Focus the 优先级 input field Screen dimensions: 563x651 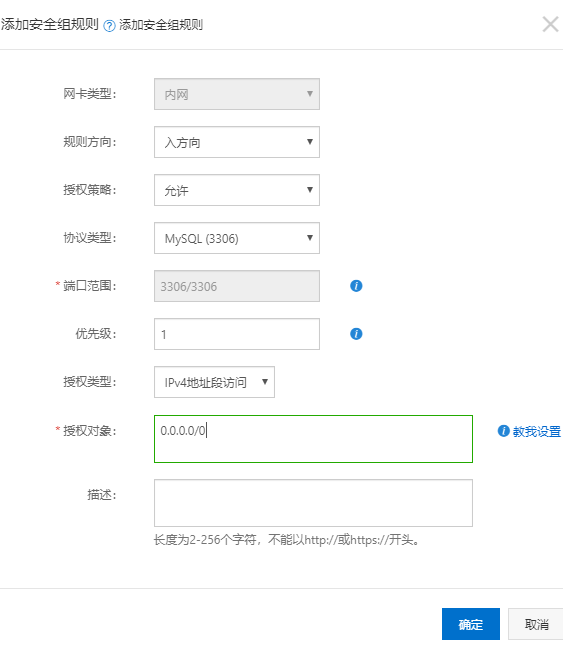pyautogui.click(x=237, y=334)
